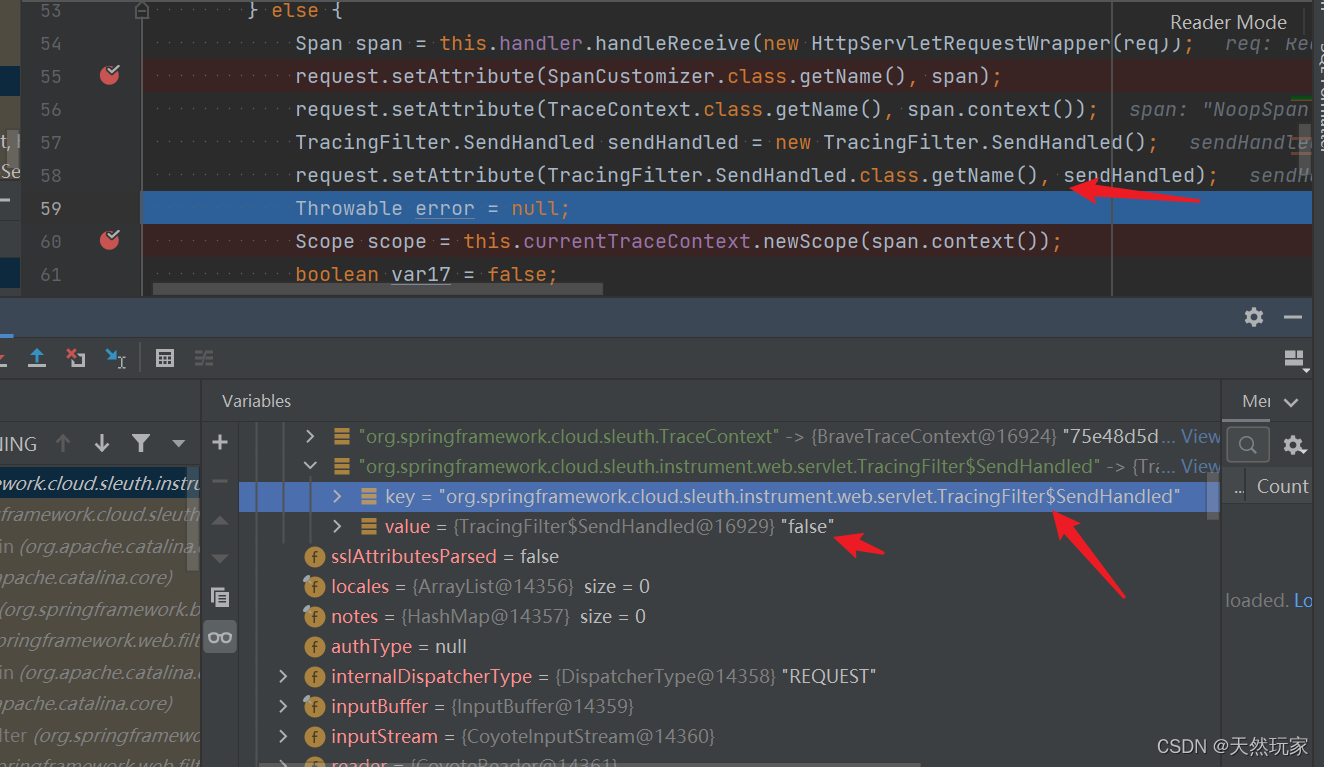1324x767 pixels.
Task: Open Memory view settings gear
Action: [x=1294, y=445]
